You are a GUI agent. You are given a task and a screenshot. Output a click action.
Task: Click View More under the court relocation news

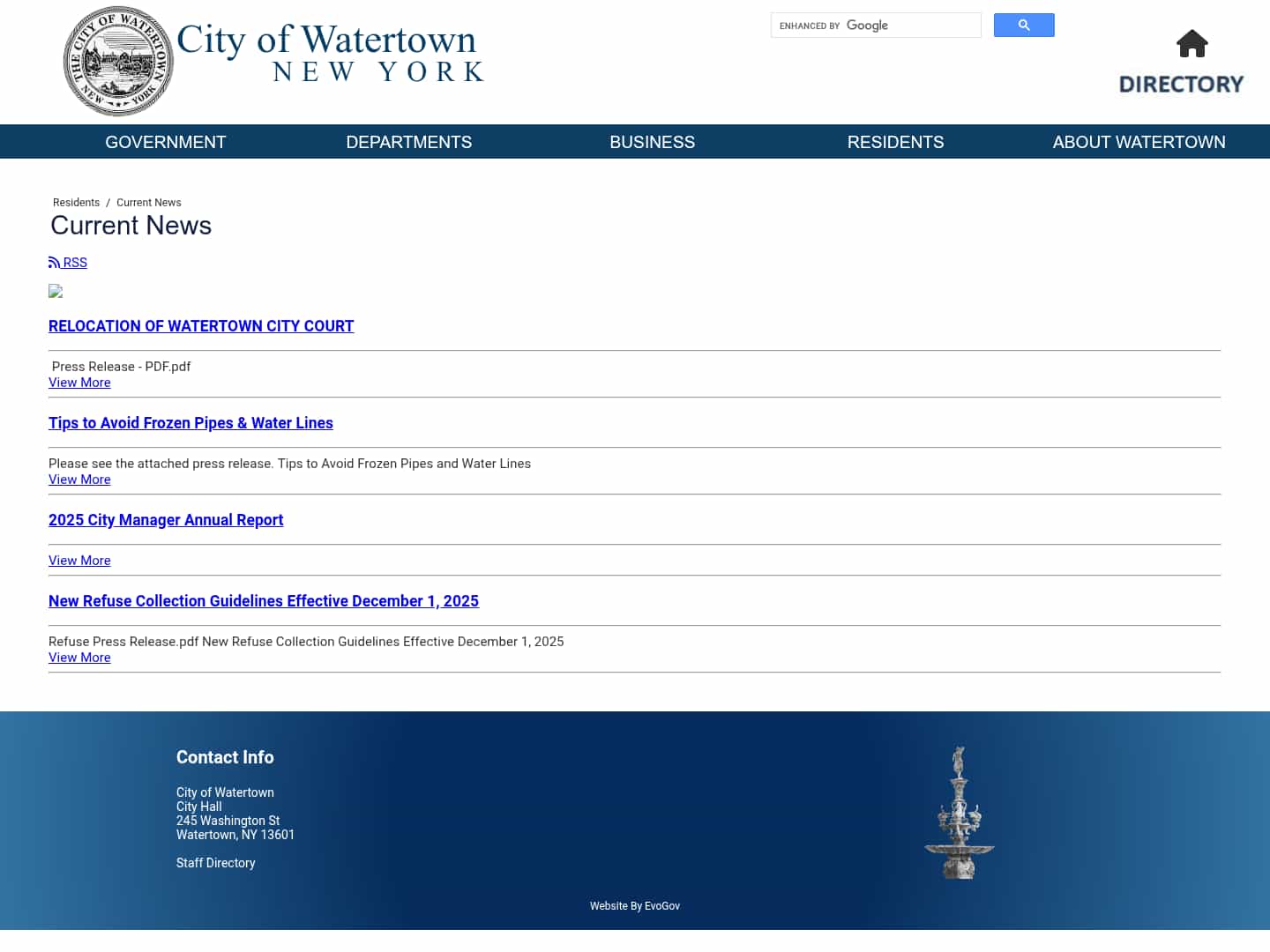click(x=79, y=382)
